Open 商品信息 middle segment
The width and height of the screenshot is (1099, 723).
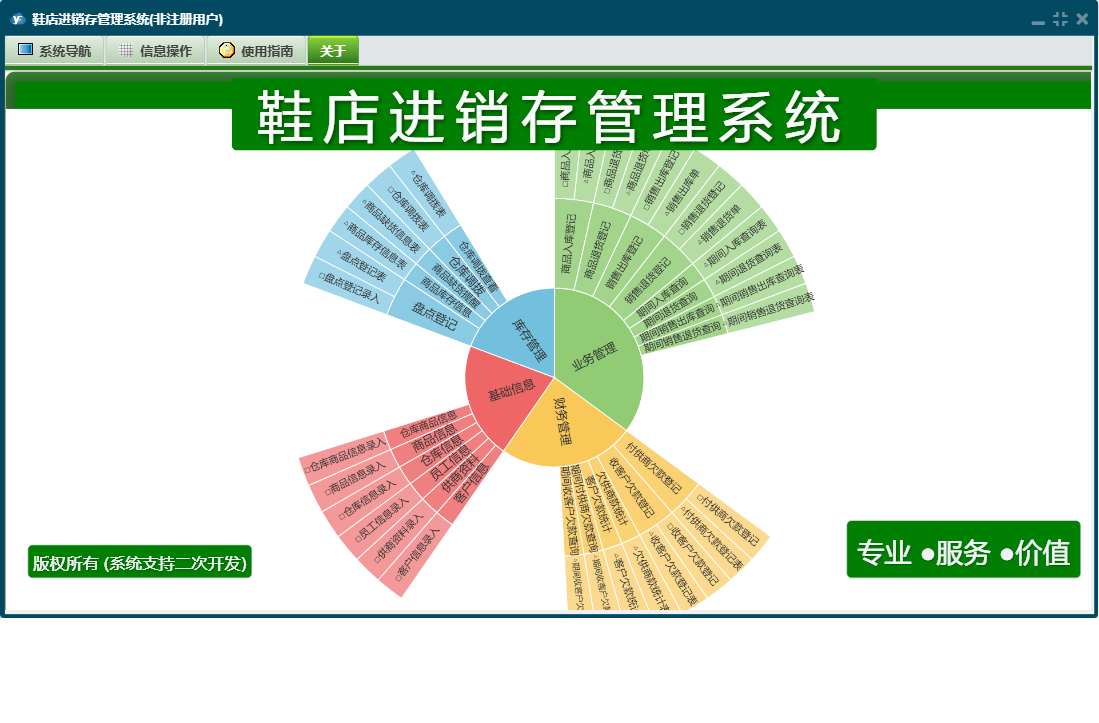coord(433,437)
